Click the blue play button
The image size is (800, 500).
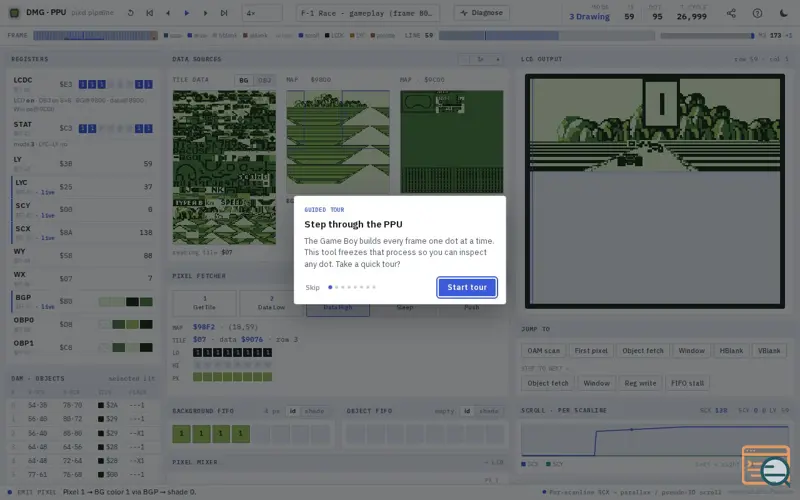pos(187,13)
